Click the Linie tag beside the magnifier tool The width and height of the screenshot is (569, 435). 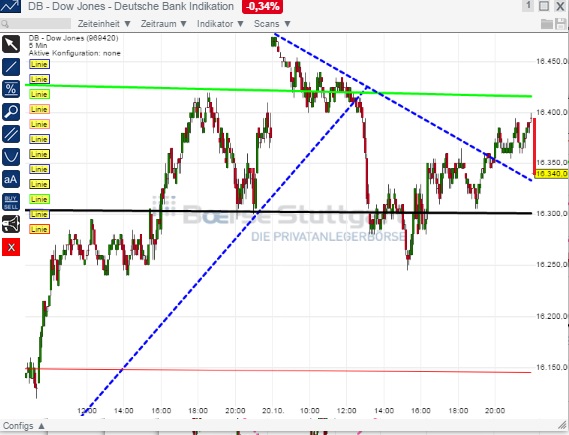click(39, 109)
